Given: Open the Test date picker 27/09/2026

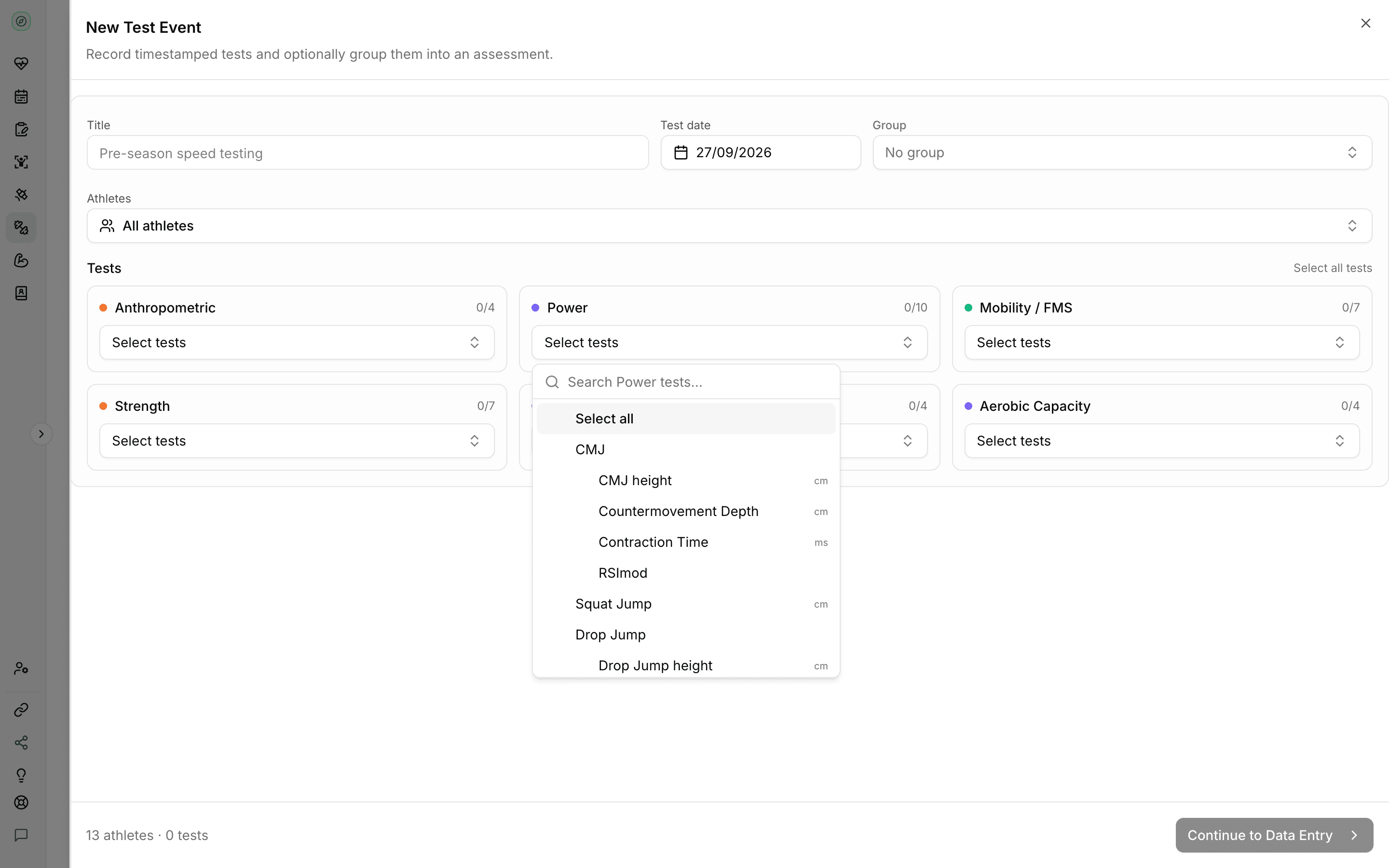Looking at the screenshot, I should (761, 153).
